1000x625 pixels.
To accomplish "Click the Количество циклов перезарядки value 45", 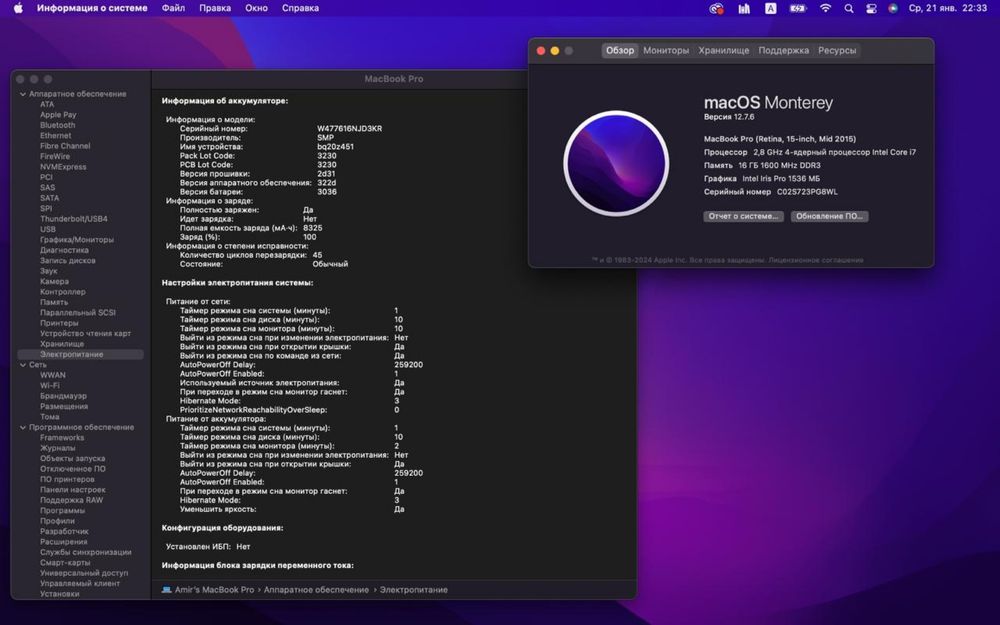I will (318, 255).
